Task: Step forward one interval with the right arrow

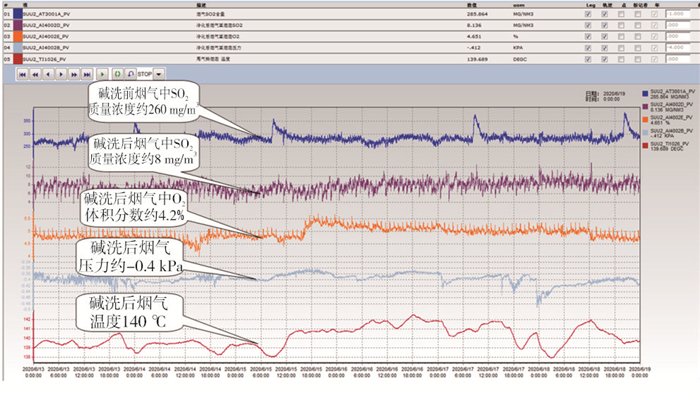Action: pyautogui.click(x=61, y=74)
